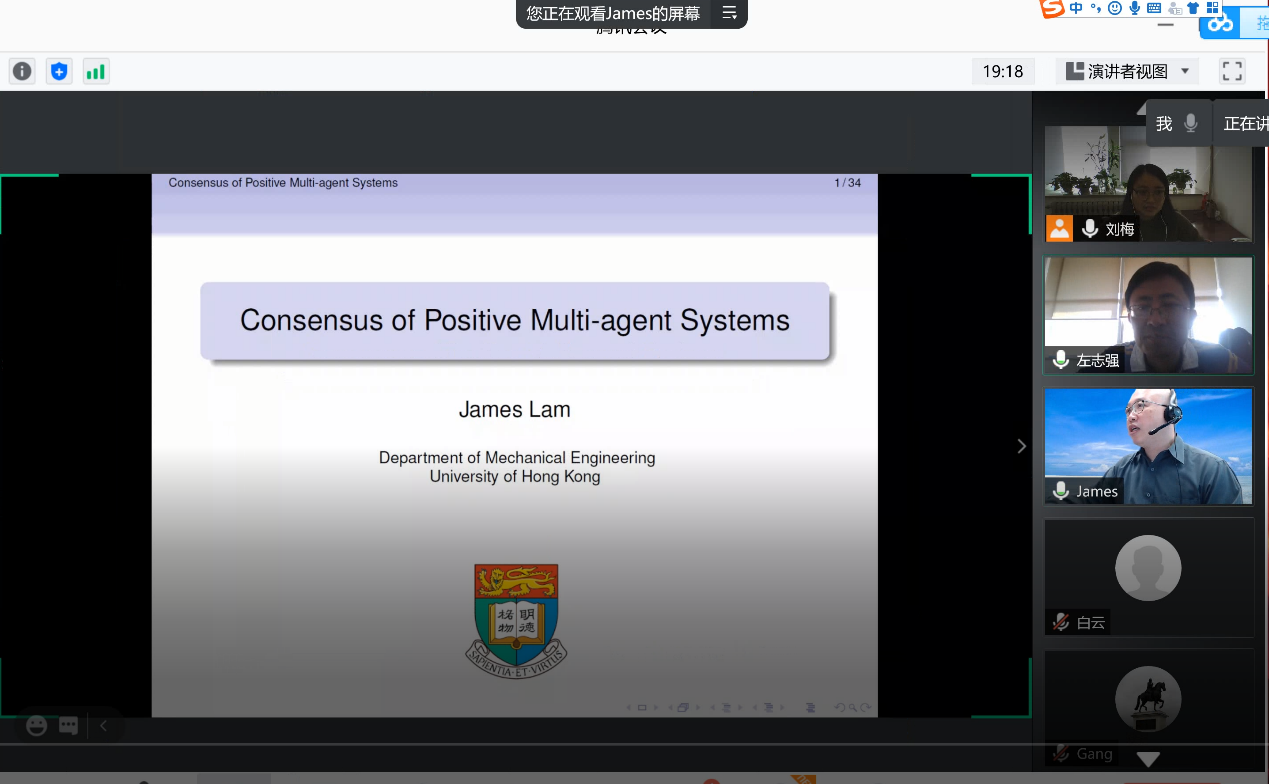This screenshot has width=1269, height=784.
Task: Enter full screen mode
Action: (1232, 71)
